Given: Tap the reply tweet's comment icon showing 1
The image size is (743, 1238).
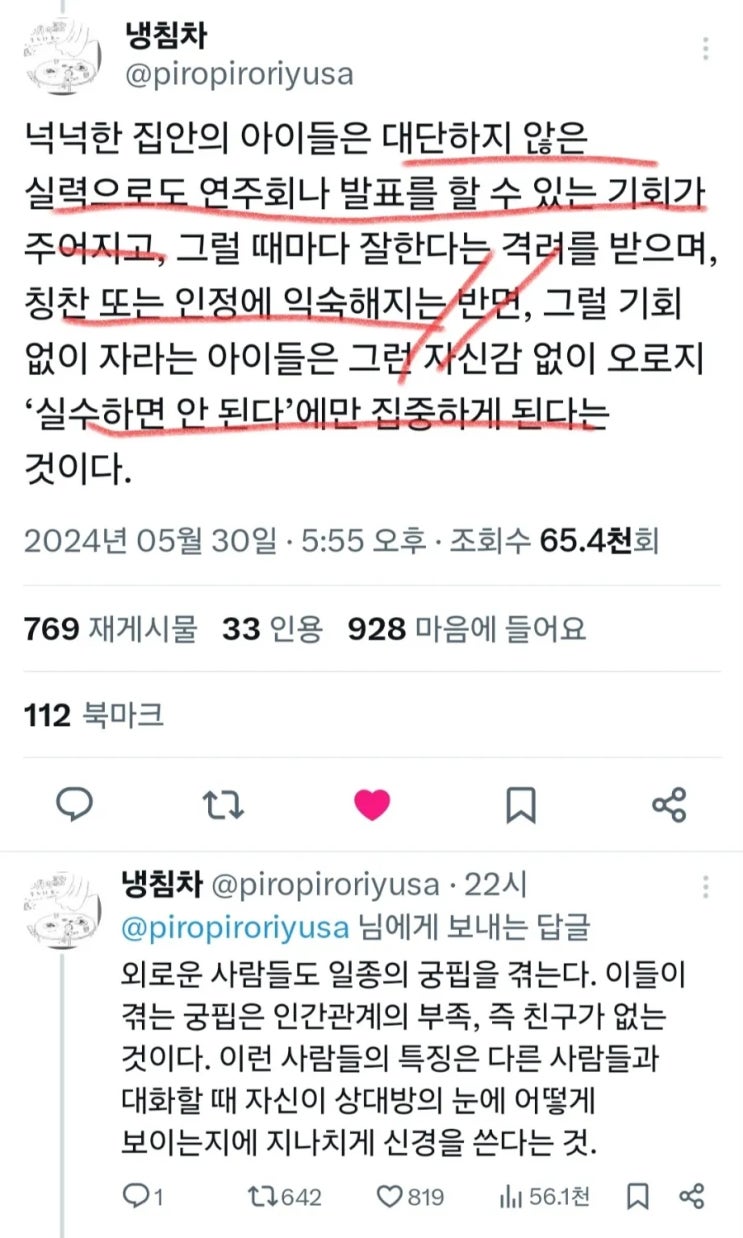Looking at the screenshot, I should (x=143, y=1195).
